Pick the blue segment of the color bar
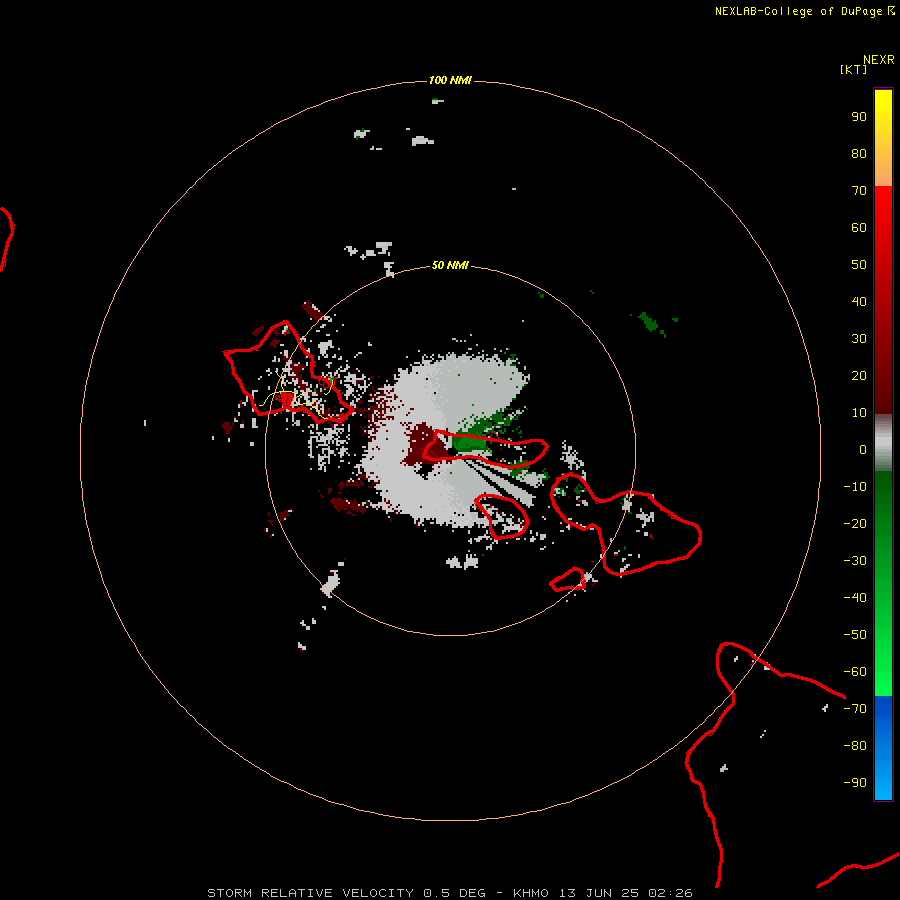Image resolution: width=900 pixels, height=900 pixels. click(883, 747)
